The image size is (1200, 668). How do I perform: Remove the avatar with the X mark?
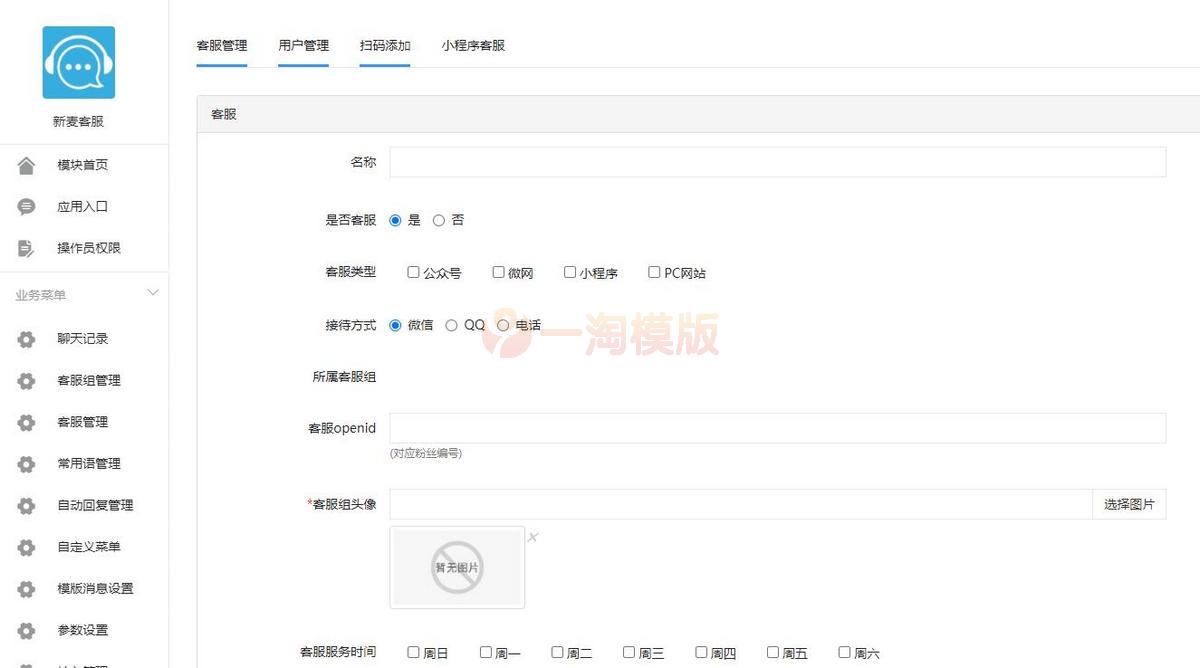(532, 537)
